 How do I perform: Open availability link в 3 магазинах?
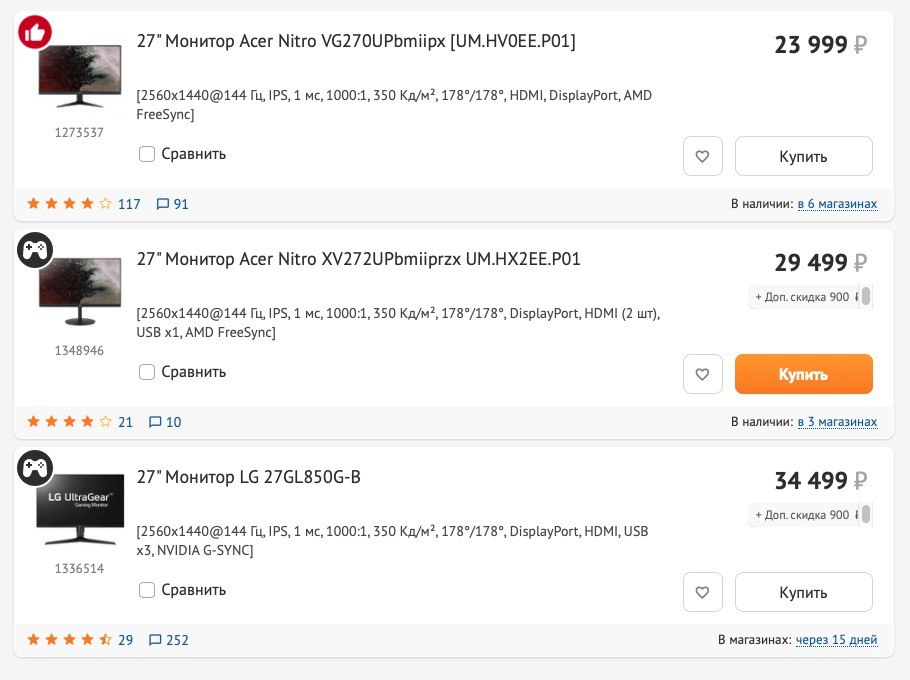(837, 422)
